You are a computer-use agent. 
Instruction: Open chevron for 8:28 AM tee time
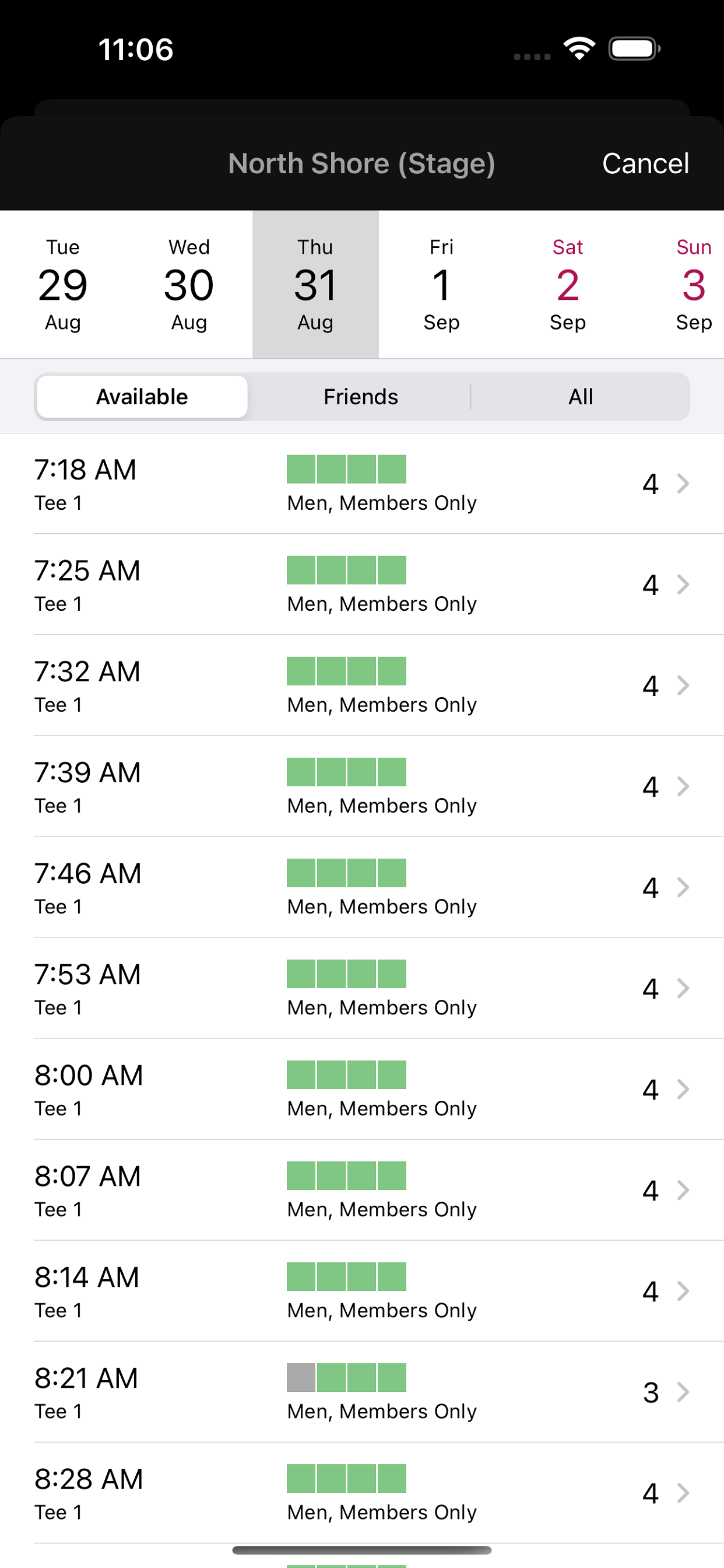click(x=683, y=1493)
